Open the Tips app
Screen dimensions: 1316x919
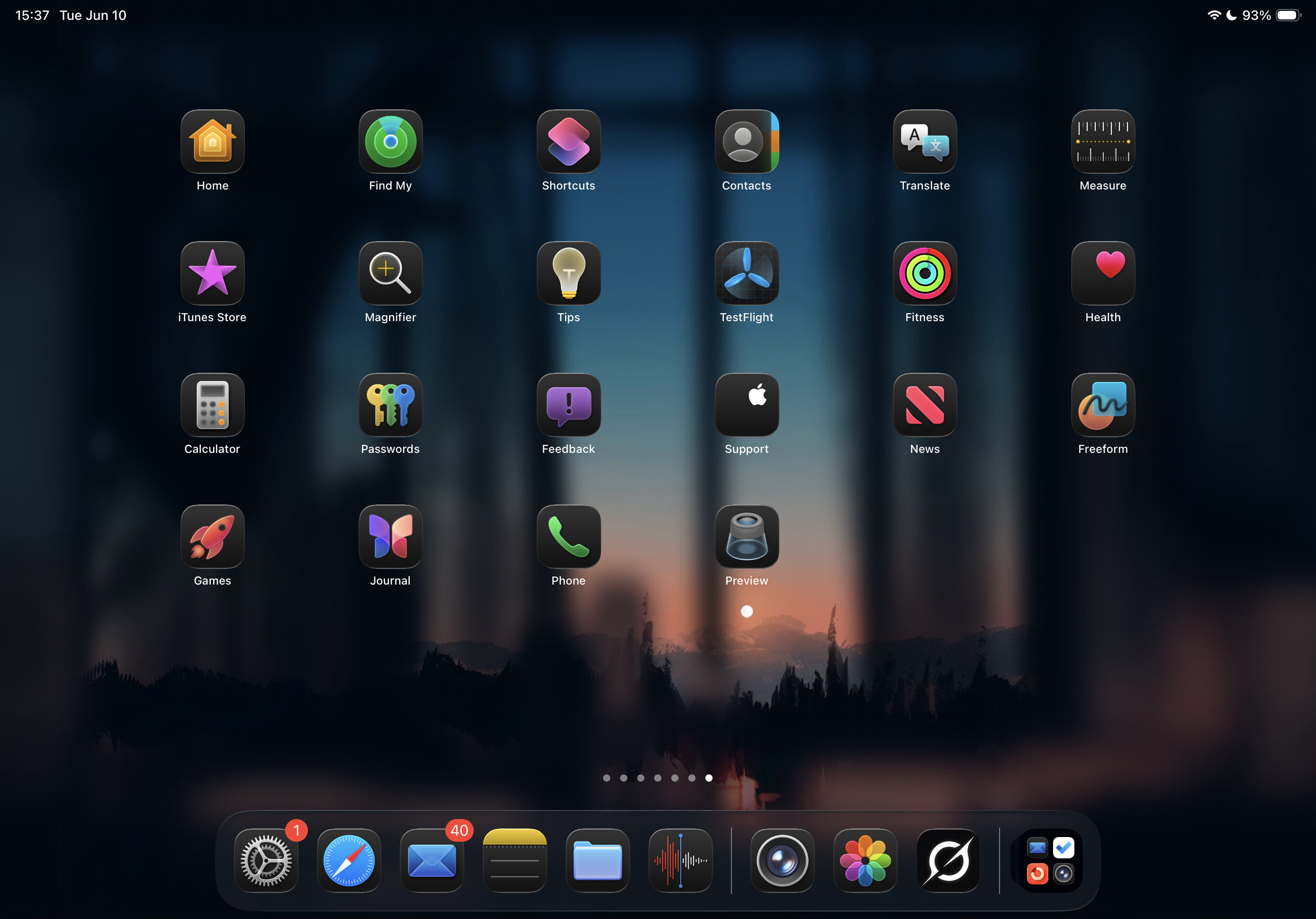[x=568, y=273]
